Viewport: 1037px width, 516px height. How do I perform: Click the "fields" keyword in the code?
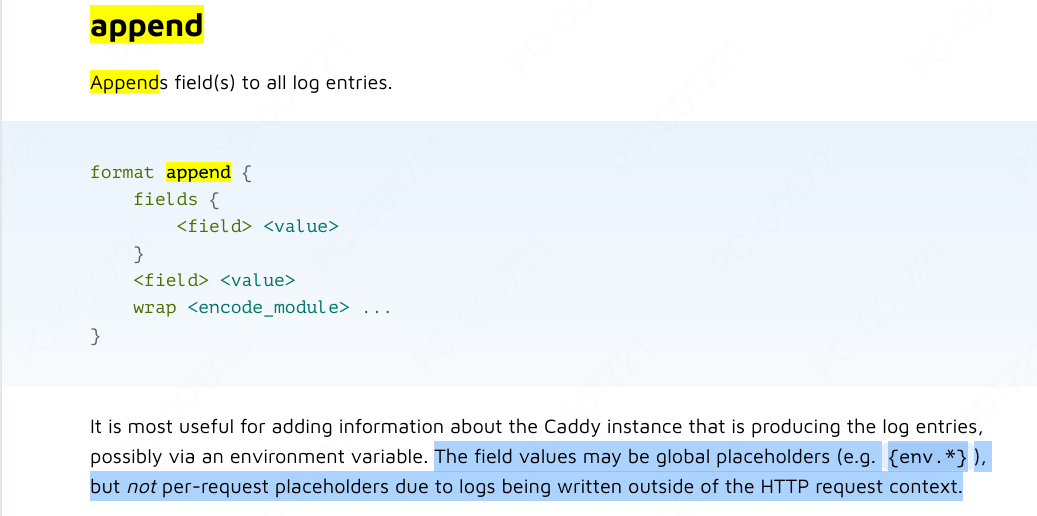(165, 199)
